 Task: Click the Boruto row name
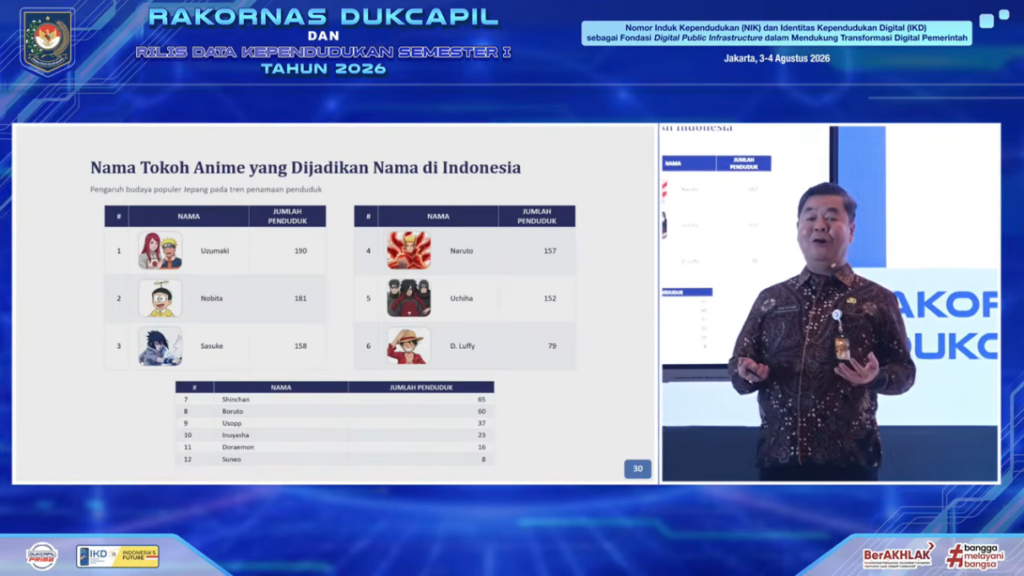point(232,411)
